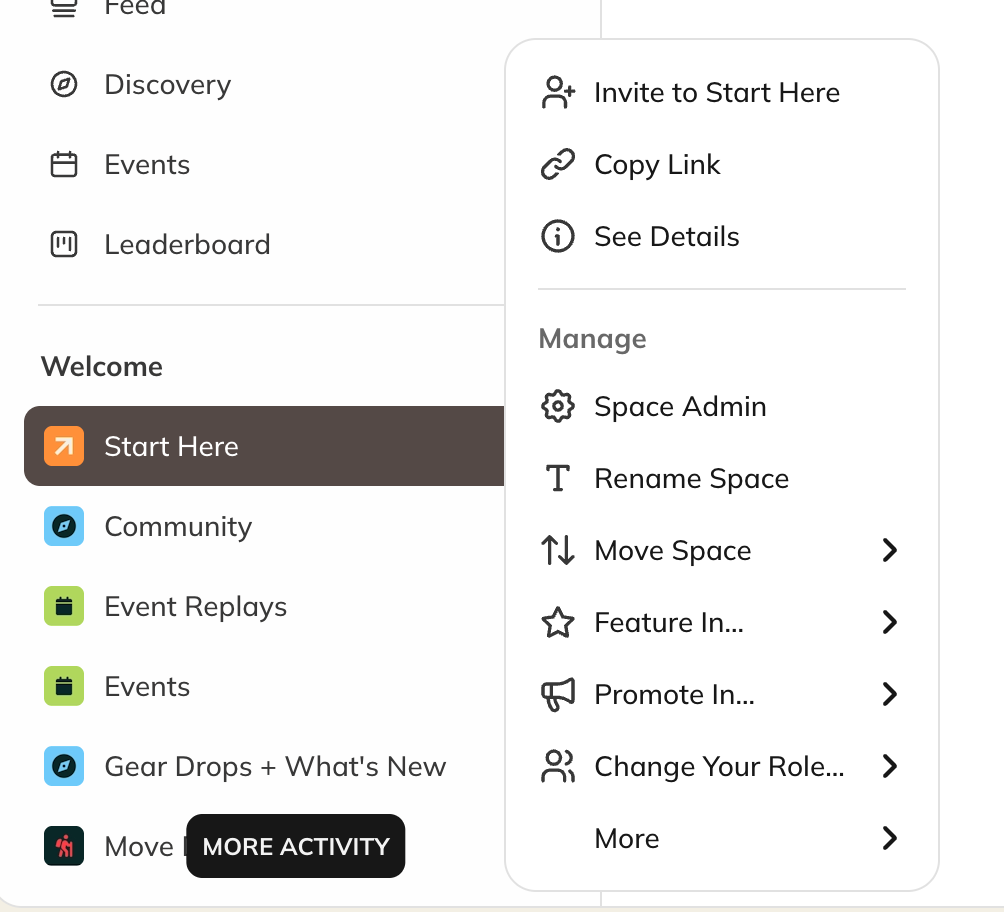1004x912 pixels.
Task: Open the Event Replays space
Action: 264,606
